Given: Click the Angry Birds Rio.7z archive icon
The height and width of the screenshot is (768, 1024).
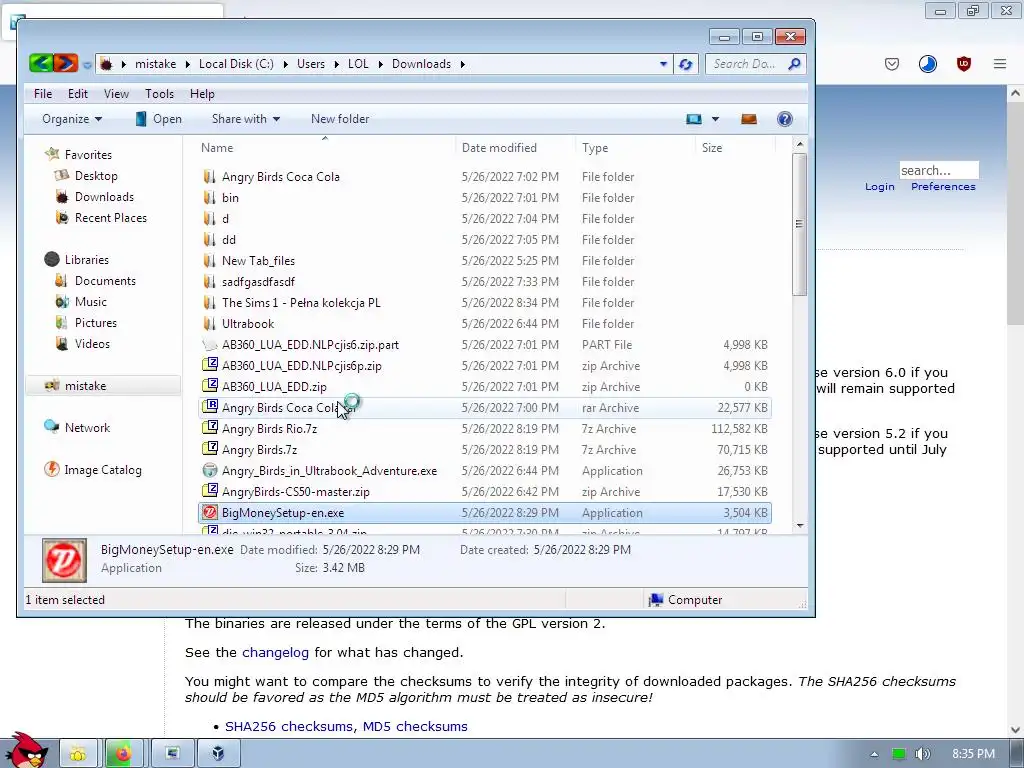Looking at the screenshot, I should [210, 428].
